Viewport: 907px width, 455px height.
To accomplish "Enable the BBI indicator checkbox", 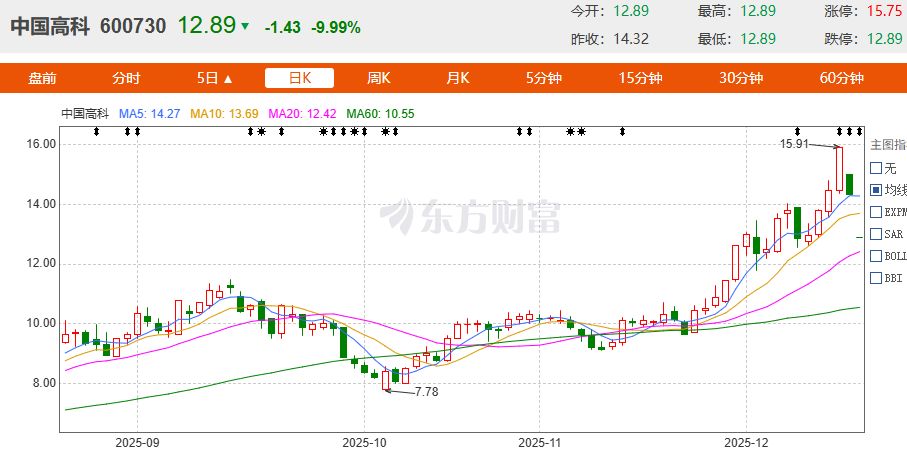I will click(876, 278).
